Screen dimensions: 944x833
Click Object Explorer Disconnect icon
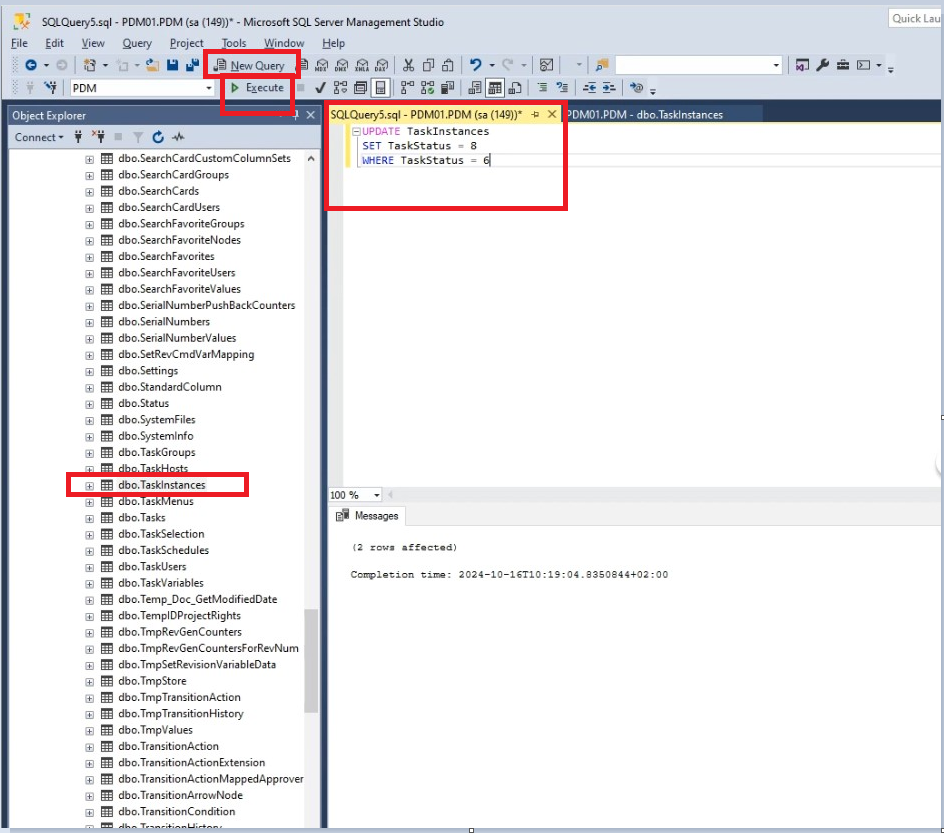98,137
